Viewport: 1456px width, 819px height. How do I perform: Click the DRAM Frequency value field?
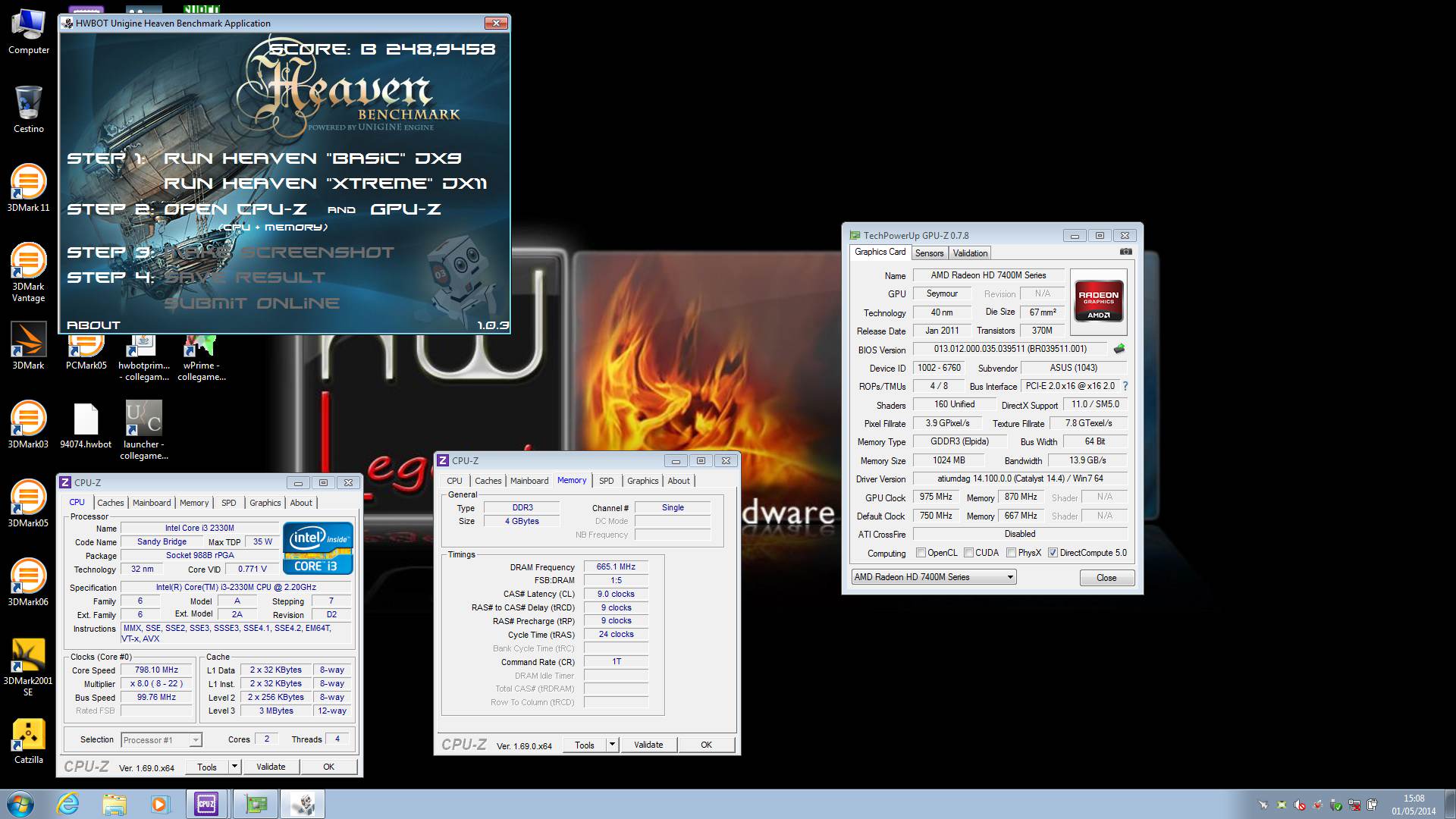pyautogui.click(x=616, y=566)
